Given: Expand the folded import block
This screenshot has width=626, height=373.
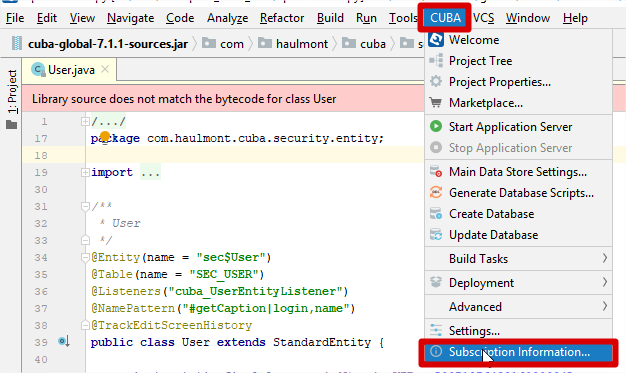Looking at the screenshot, I should click(x=85, y=173).
